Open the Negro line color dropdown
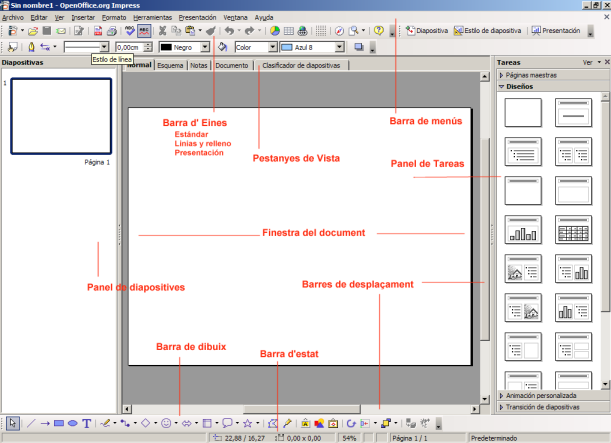Image resolution: width=611 pixels, height=443 pixels. point(205,47)
